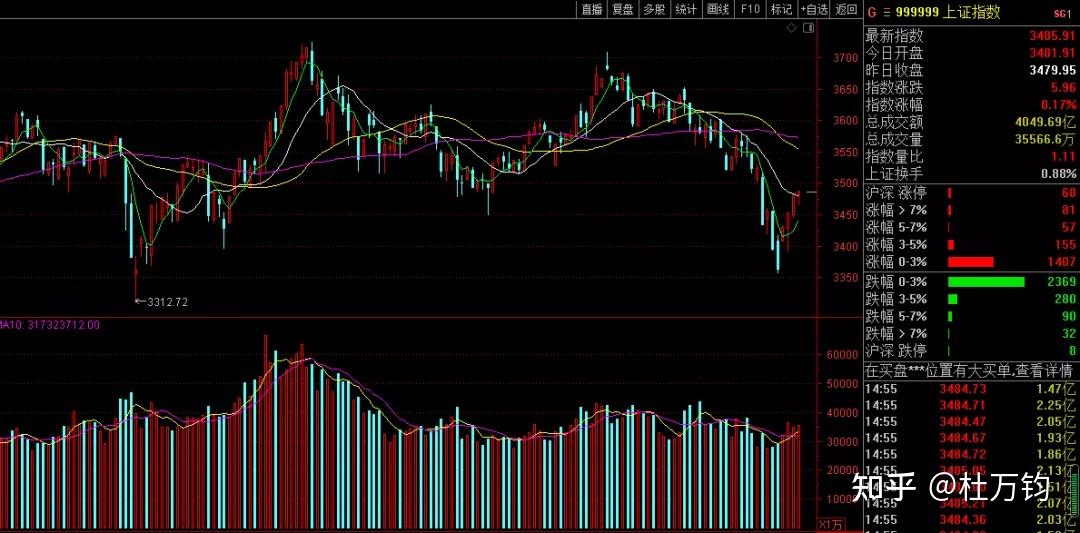
Task: Click the large buy order details notice
Action: [x=970, y=370]
